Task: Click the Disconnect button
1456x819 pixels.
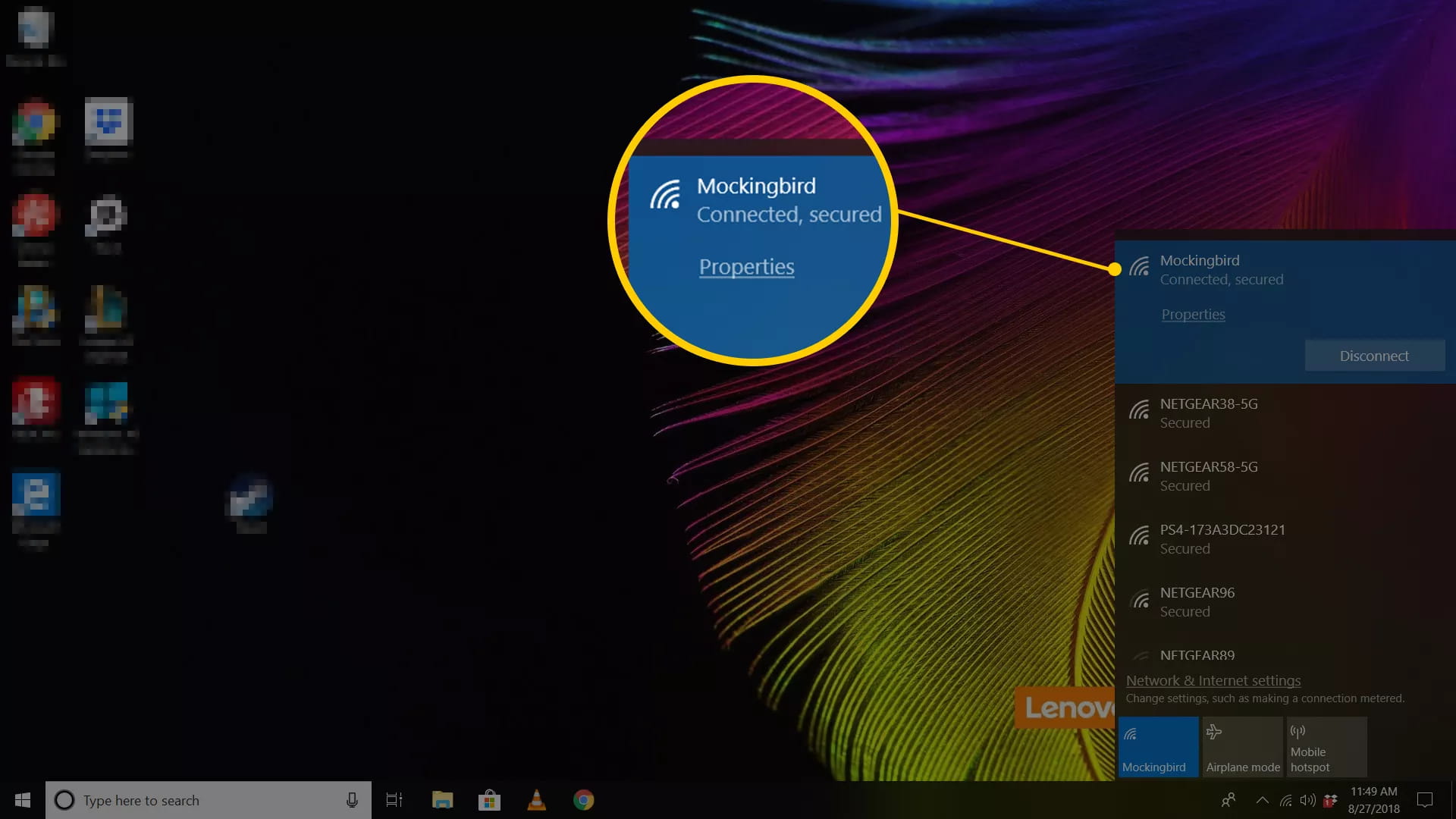Action: [1374, 356]
